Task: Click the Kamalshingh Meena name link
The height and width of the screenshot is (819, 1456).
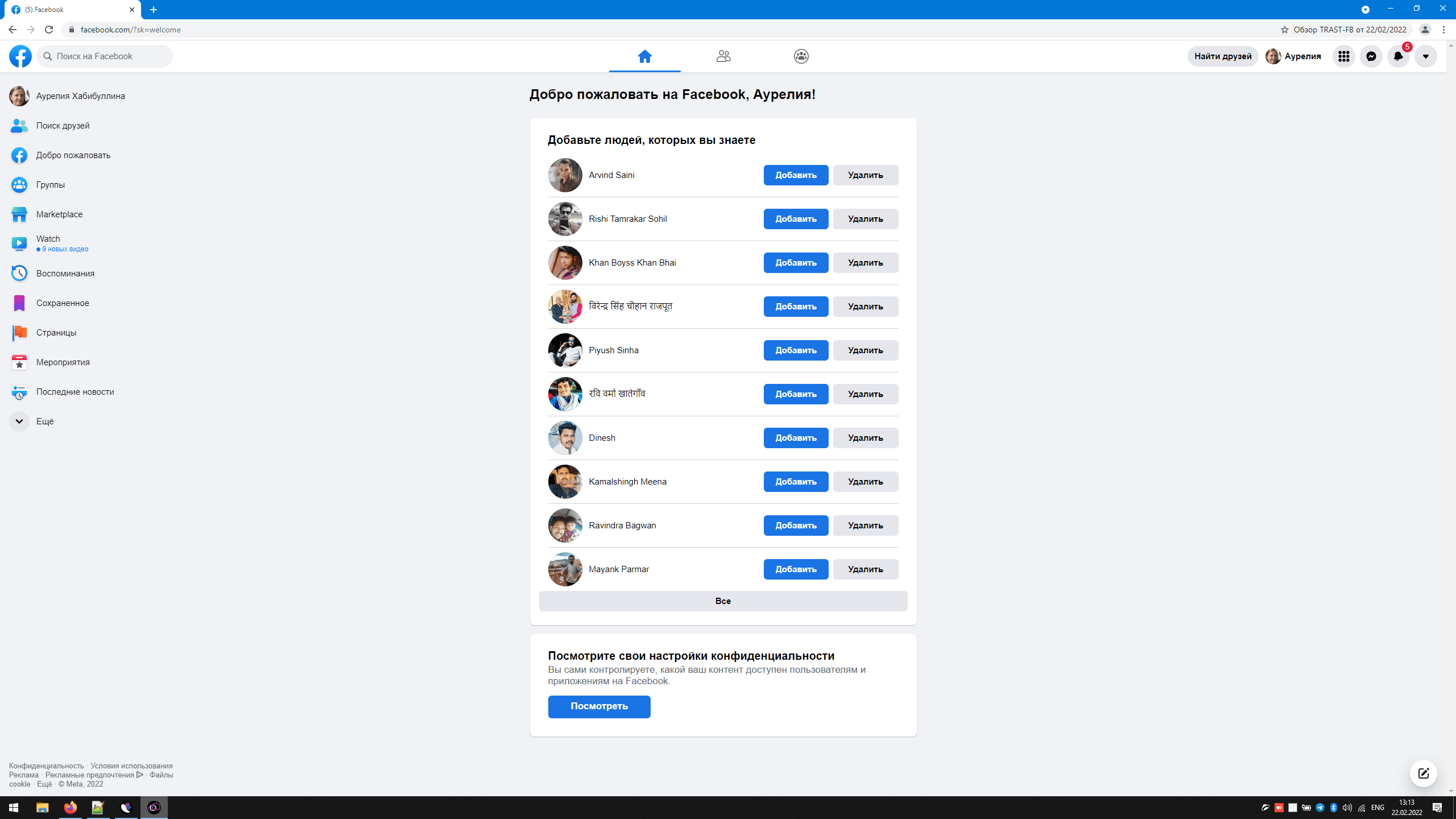Action: (x=627, y=482)
